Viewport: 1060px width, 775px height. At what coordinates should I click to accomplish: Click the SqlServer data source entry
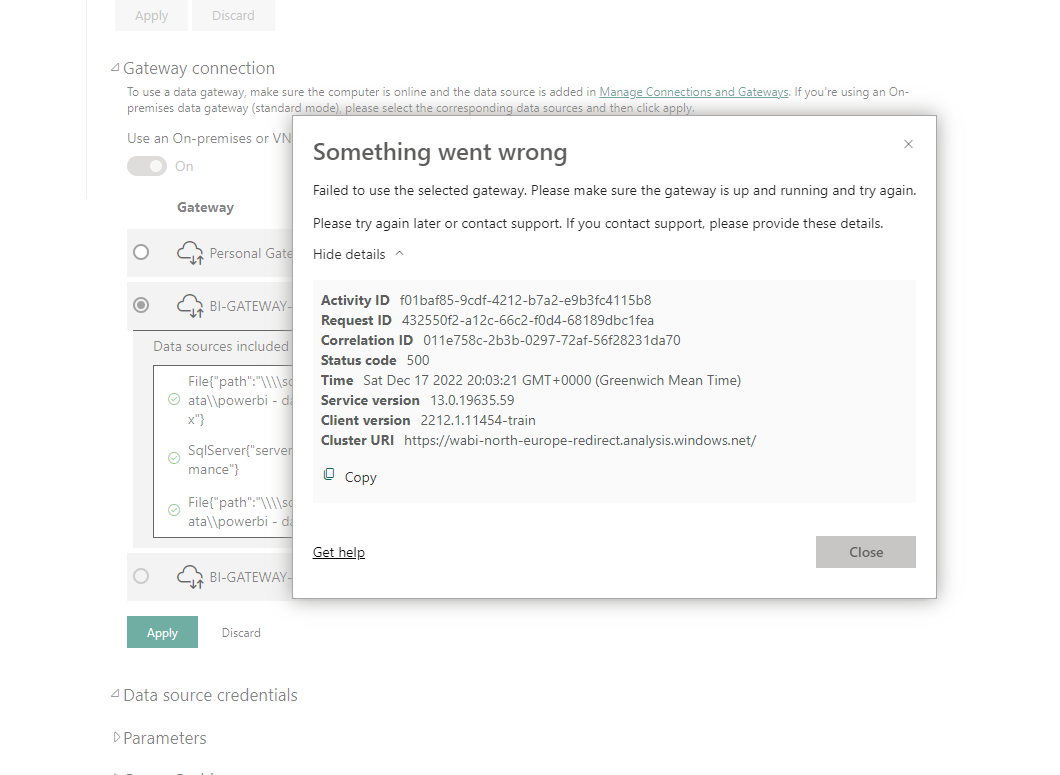tap(239, 460)
